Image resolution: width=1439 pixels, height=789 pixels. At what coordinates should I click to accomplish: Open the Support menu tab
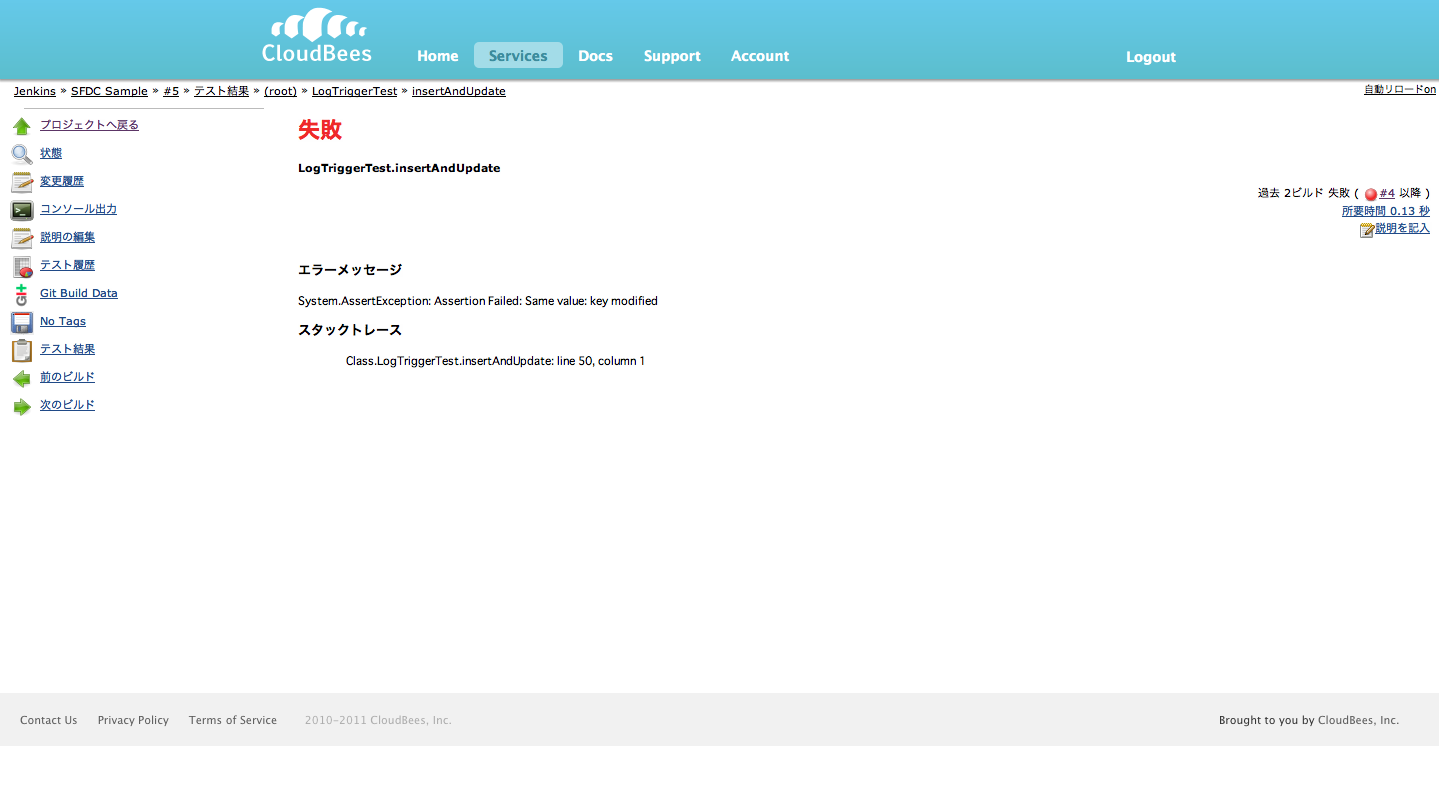point(672,56)
